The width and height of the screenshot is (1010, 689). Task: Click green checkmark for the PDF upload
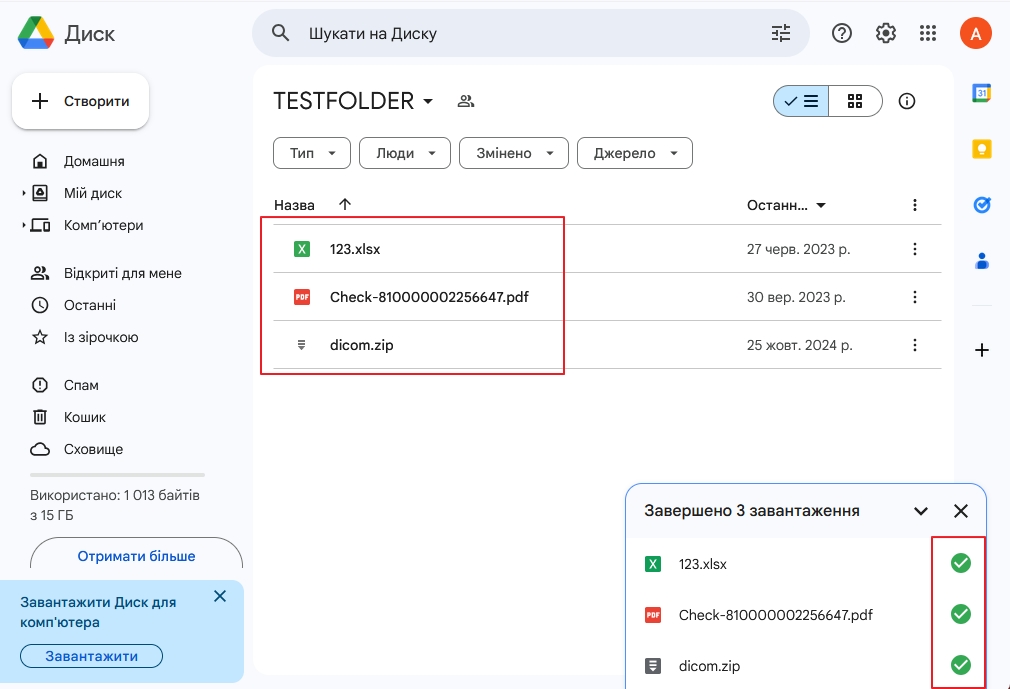(x=960, y=614)
